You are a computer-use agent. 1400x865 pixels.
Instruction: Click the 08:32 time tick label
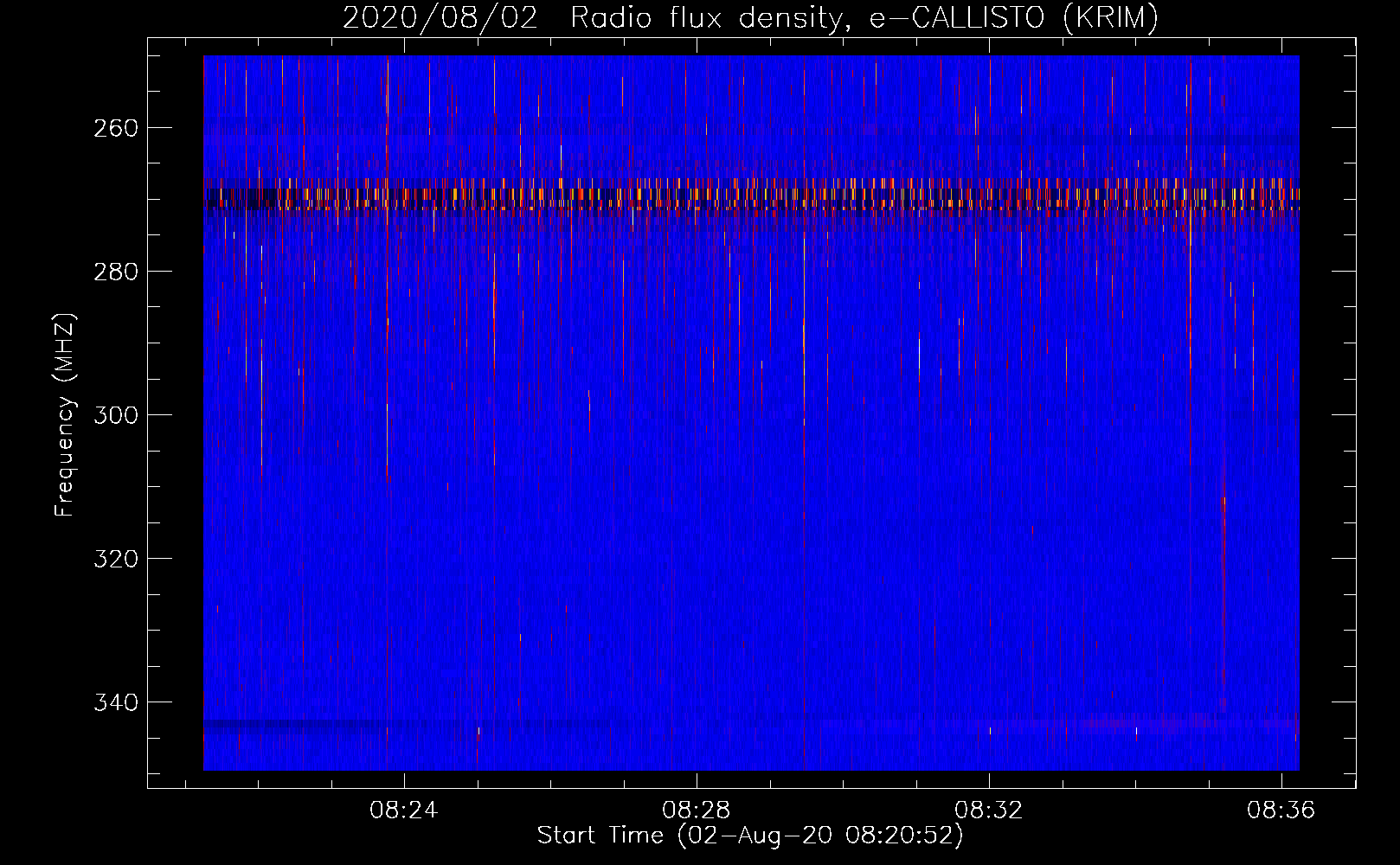coord(989,811)
